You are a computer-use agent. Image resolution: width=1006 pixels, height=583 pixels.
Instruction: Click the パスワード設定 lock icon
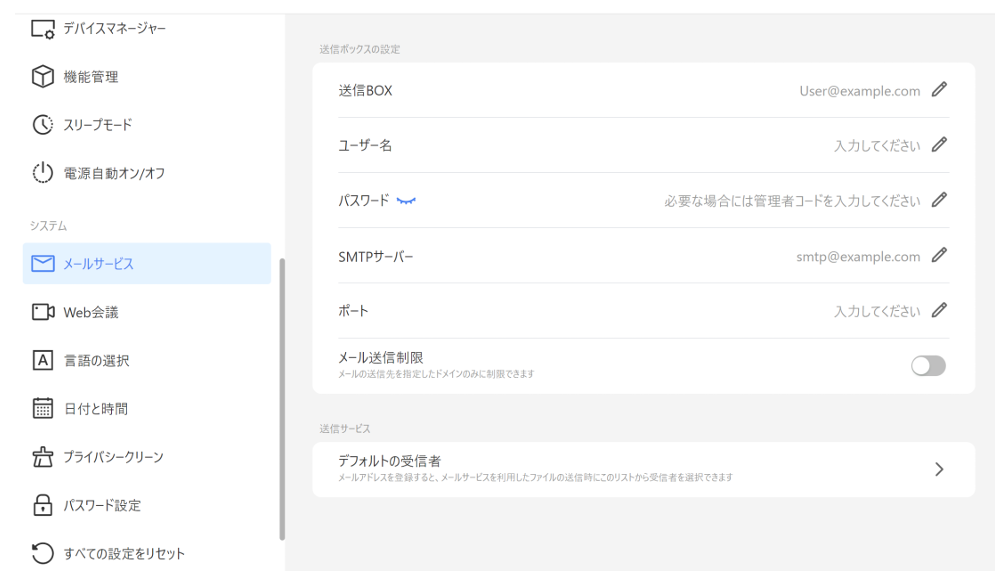[42, 505]
